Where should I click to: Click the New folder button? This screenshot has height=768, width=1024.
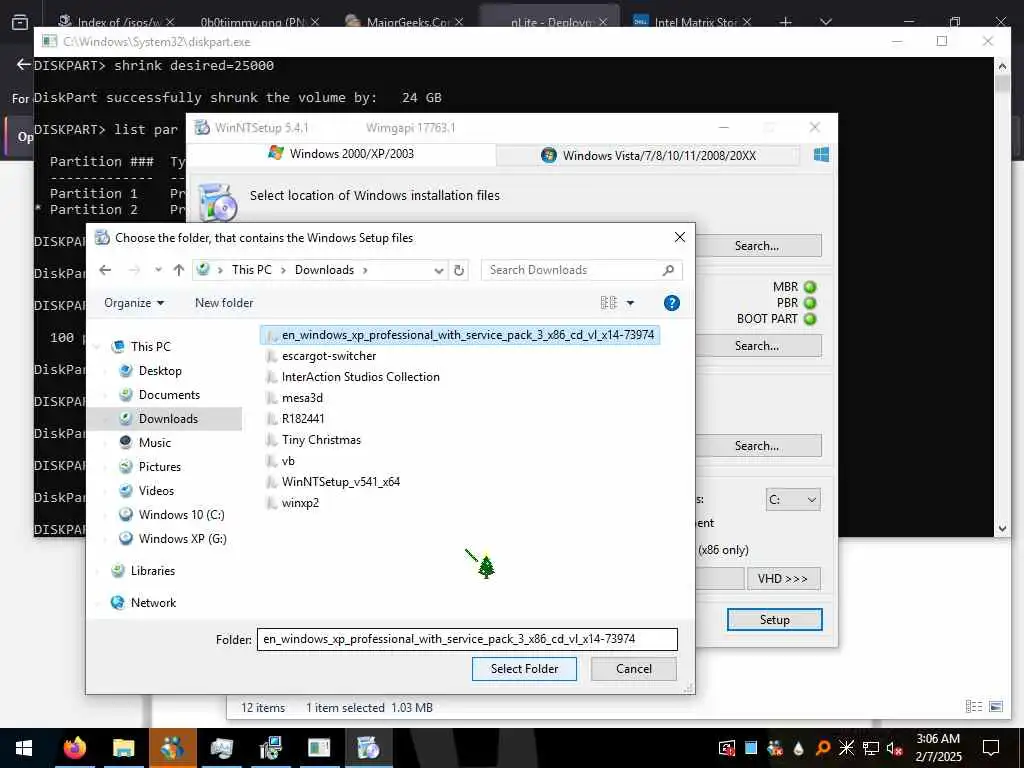224,303
